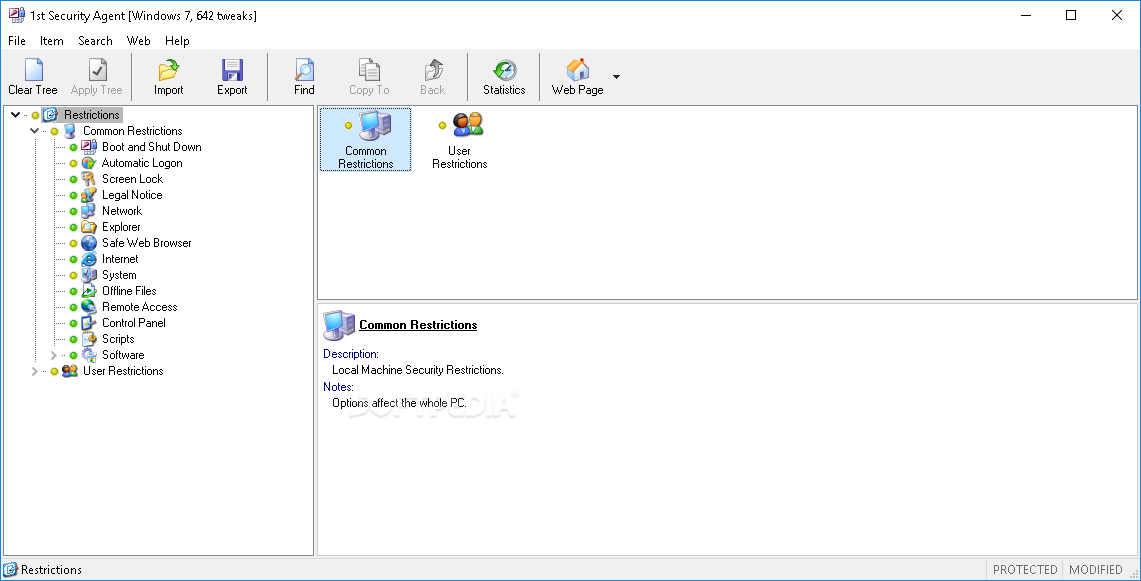The height and width of the screenshot is (581, 1141).
Task: Click the Network tree icon
Action: pos(89,211)
